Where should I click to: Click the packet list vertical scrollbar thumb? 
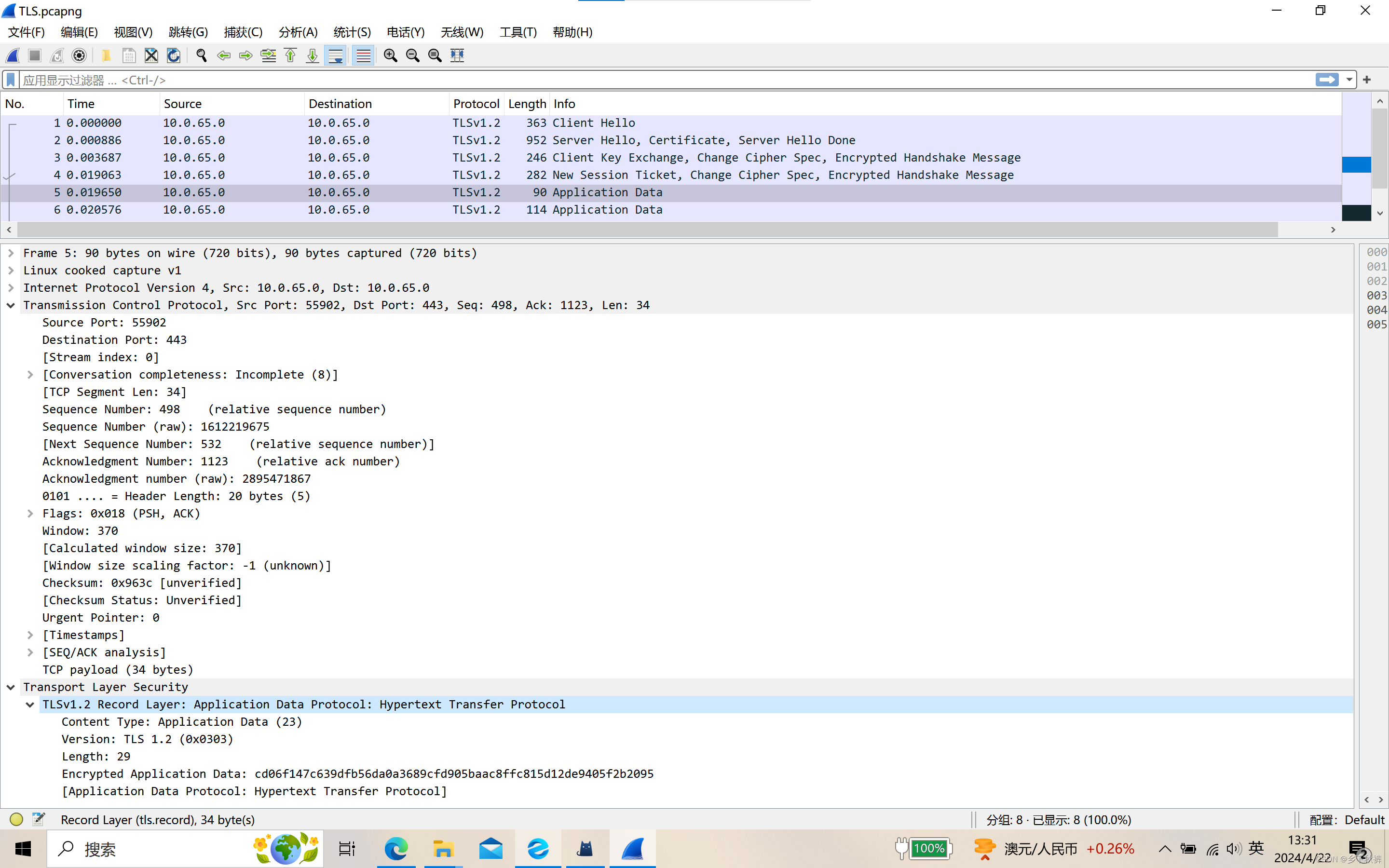[1380, 148]
